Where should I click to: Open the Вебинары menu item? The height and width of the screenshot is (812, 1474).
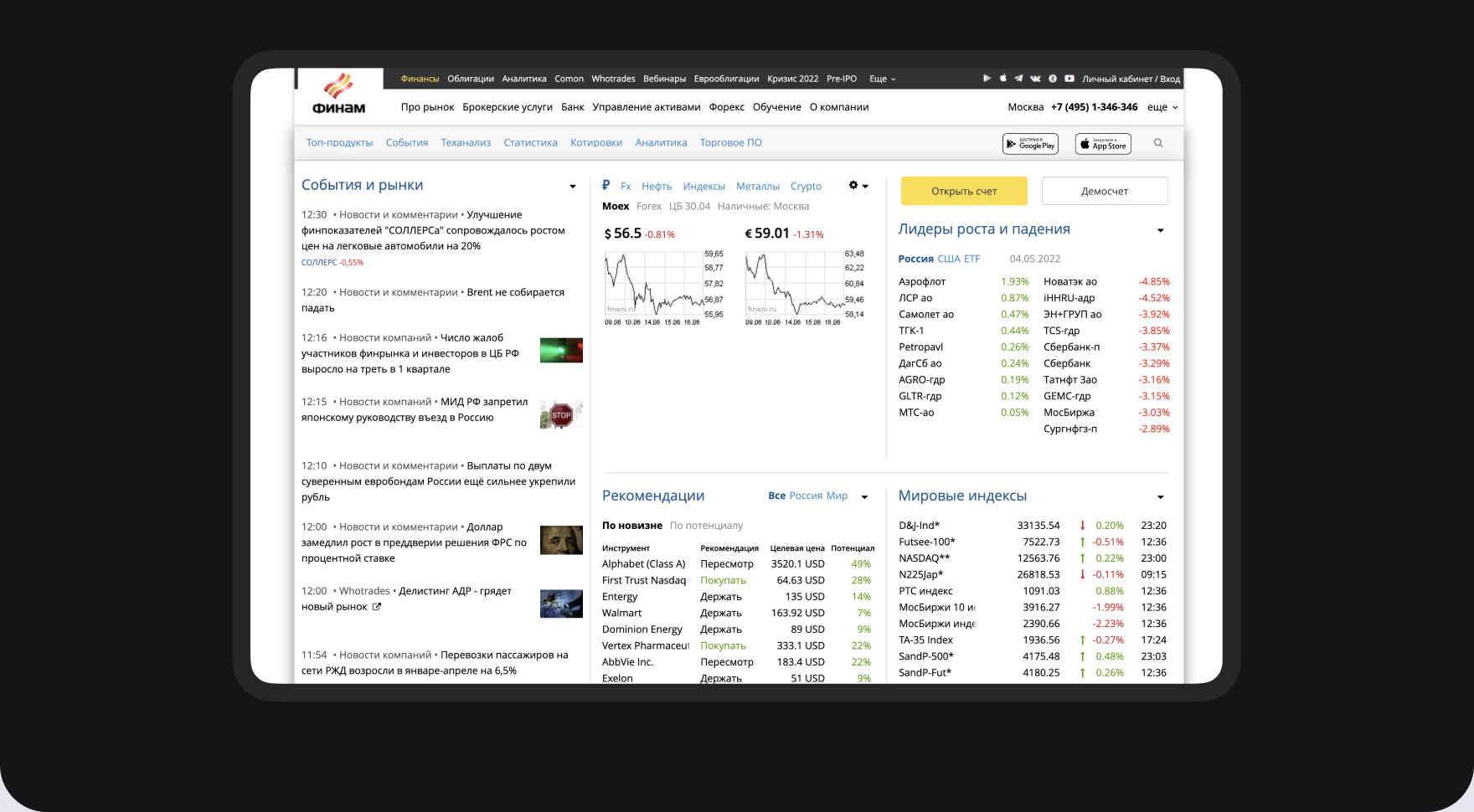(x=664, y=79)
